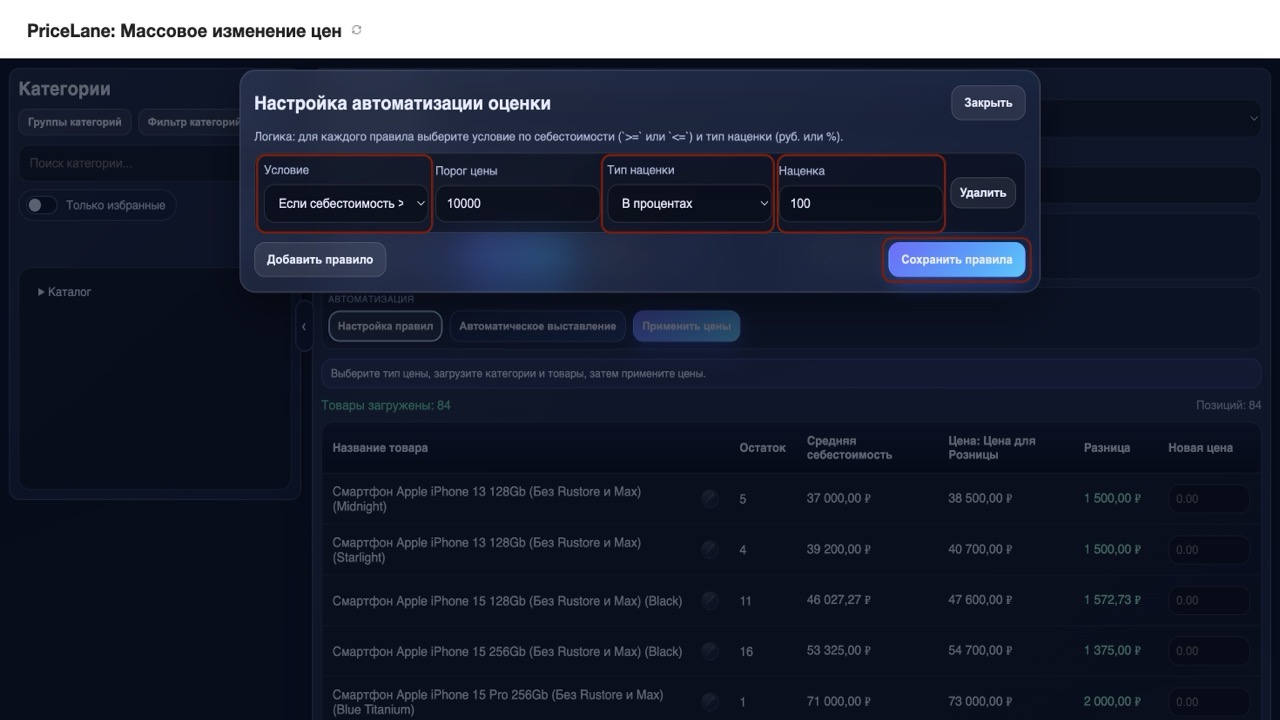Close the dialog using "Закрыть"
Screen dimensions: 1280x720
987,103
